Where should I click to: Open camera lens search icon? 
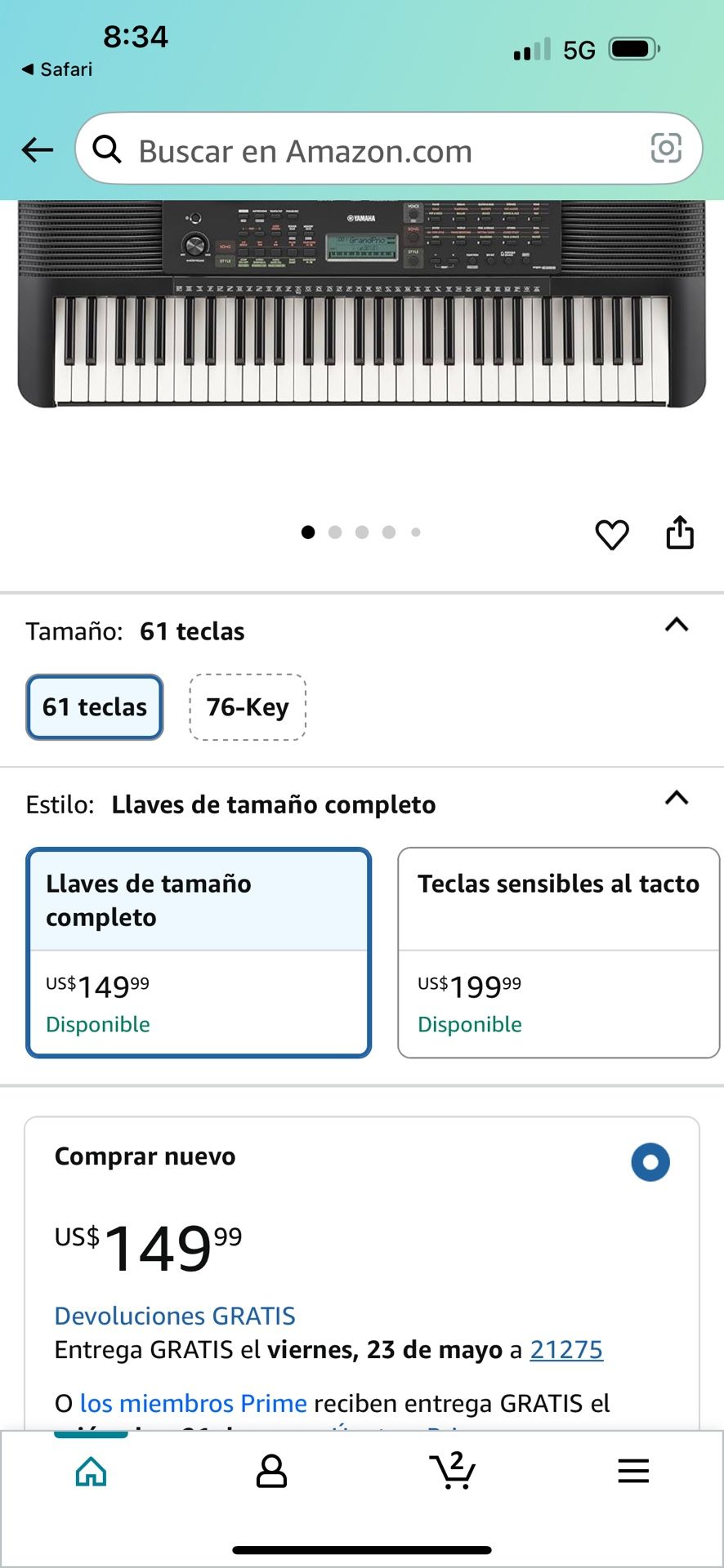pos(665,148)
